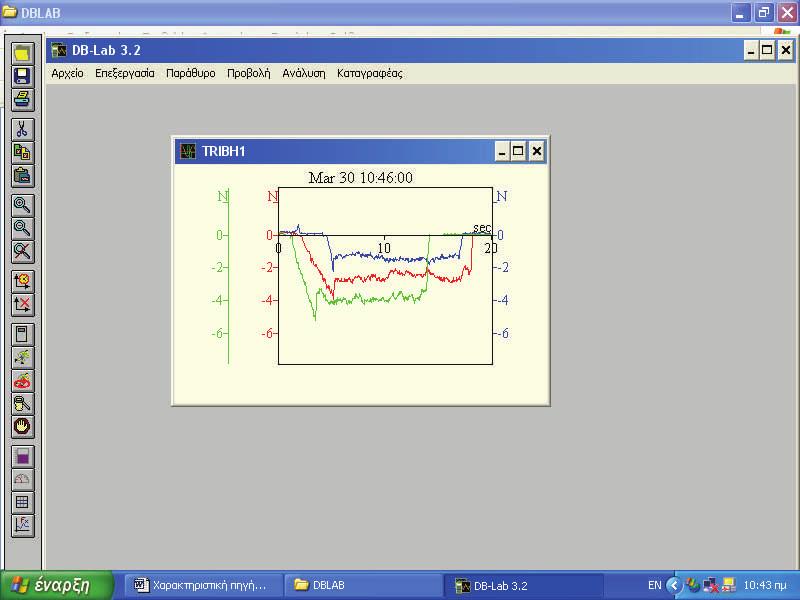Switch to the Χαρακτηριστική πηγή Word taskbar item
This screenshot has width=800, height=600.
point(204,585)
